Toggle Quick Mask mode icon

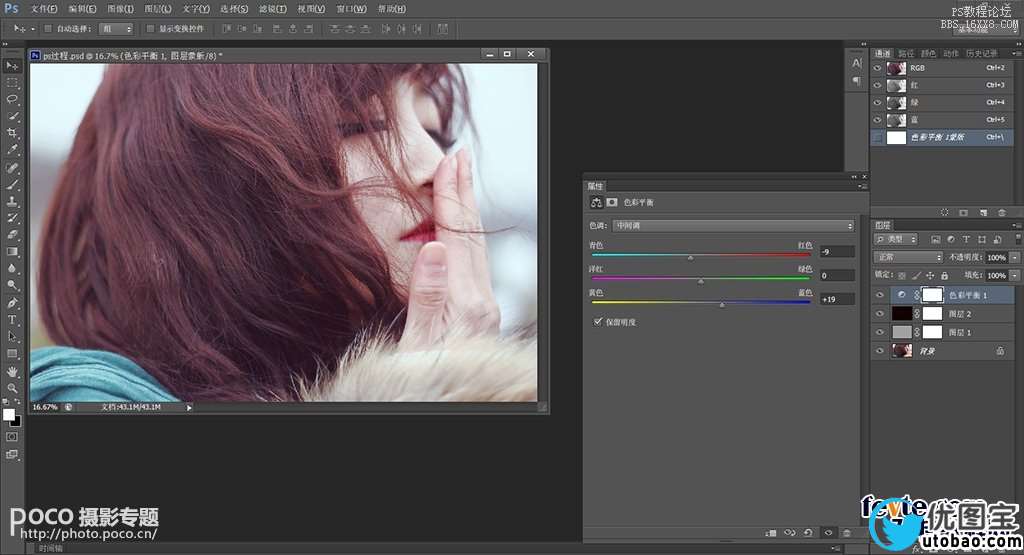(x=12, y=437)
